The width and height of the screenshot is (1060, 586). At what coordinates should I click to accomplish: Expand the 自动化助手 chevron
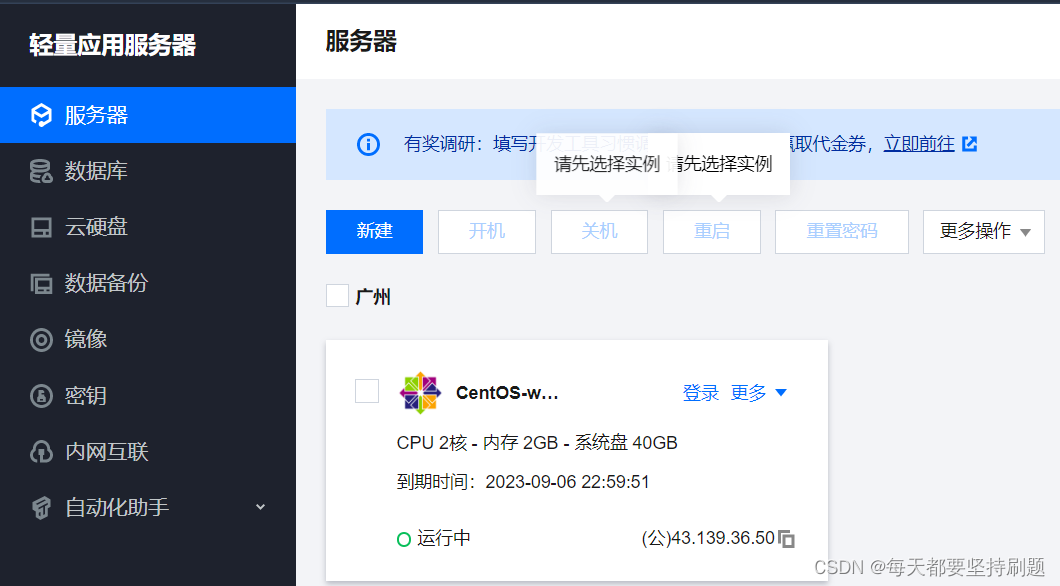point(260,507)
